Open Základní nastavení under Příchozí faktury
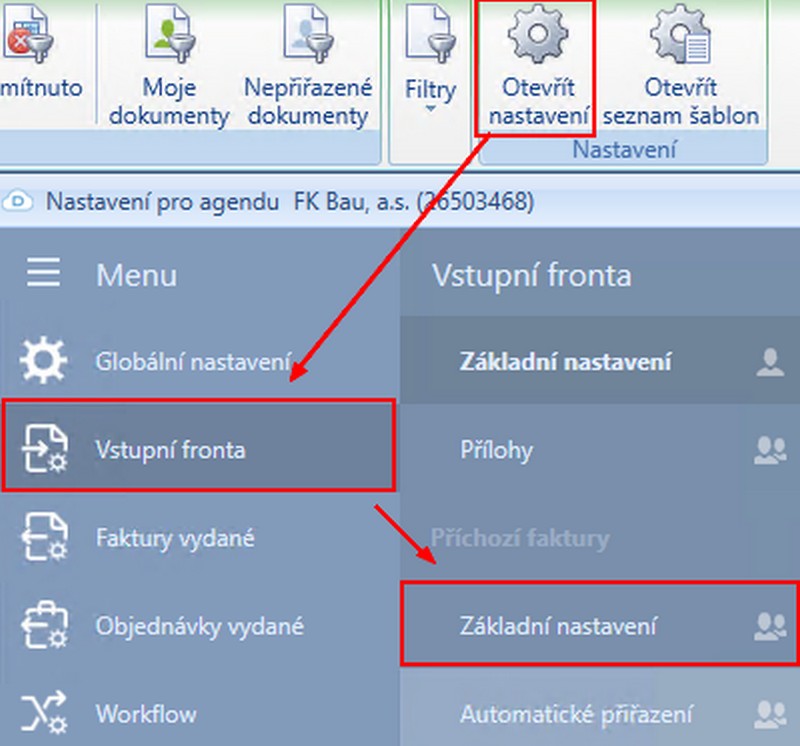Viewport: 800px width, 746px height. (x=558, y=627)
